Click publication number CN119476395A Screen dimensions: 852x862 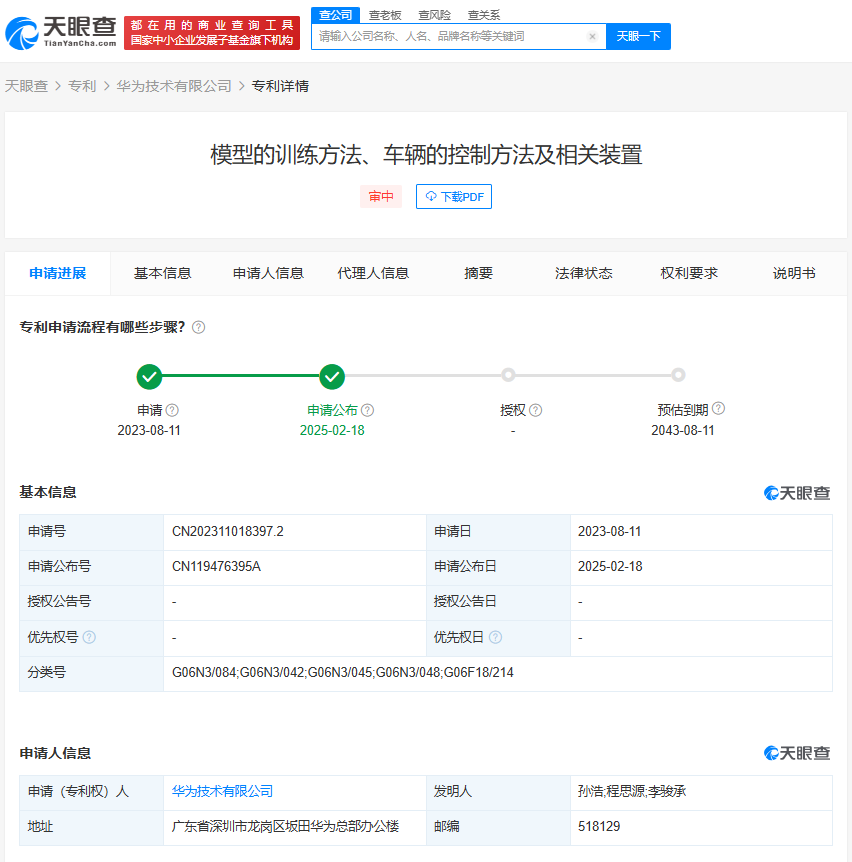click(x=216, y=567)
